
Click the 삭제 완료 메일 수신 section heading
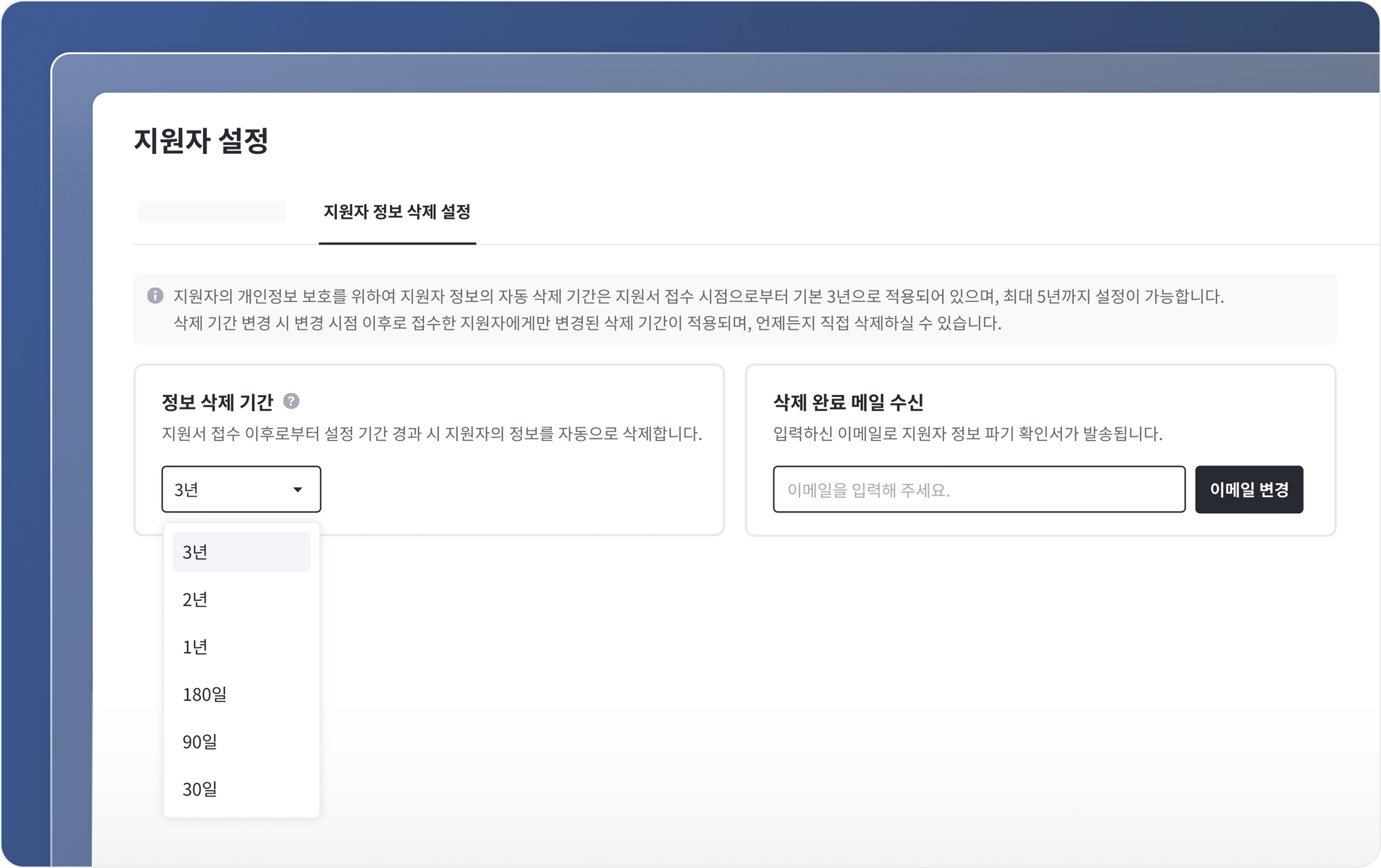(x=848, y=402)
